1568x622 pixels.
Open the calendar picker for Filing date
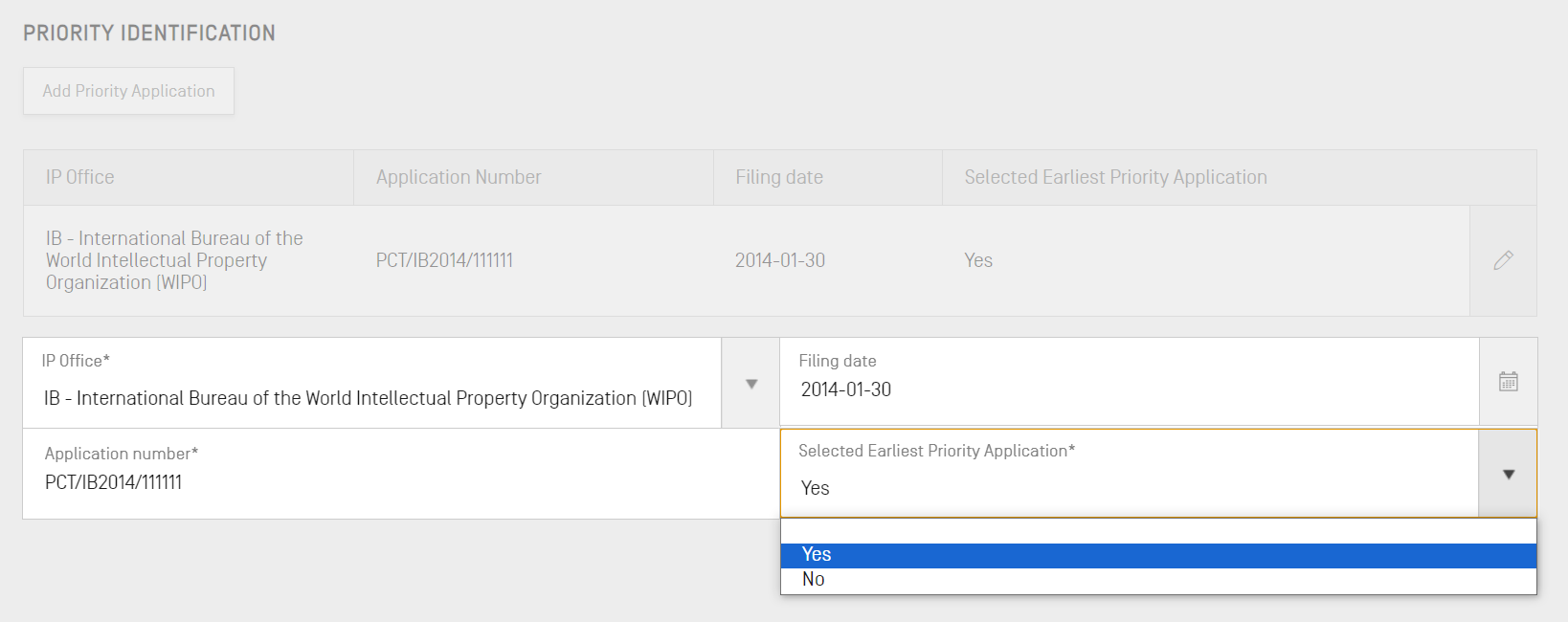click(1508, 382)
